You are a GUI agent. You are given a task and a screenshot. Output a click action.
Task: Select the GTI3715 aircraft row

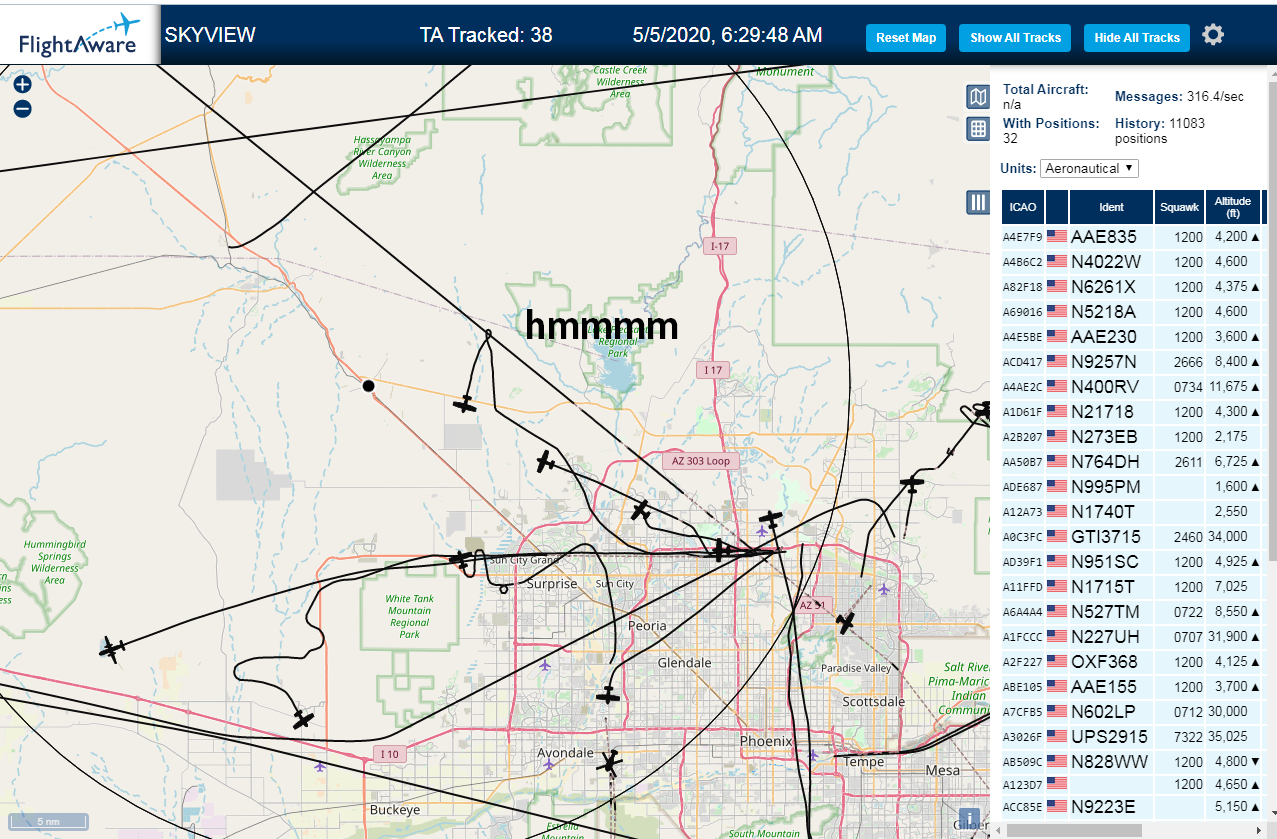(x=1135, y=537)
